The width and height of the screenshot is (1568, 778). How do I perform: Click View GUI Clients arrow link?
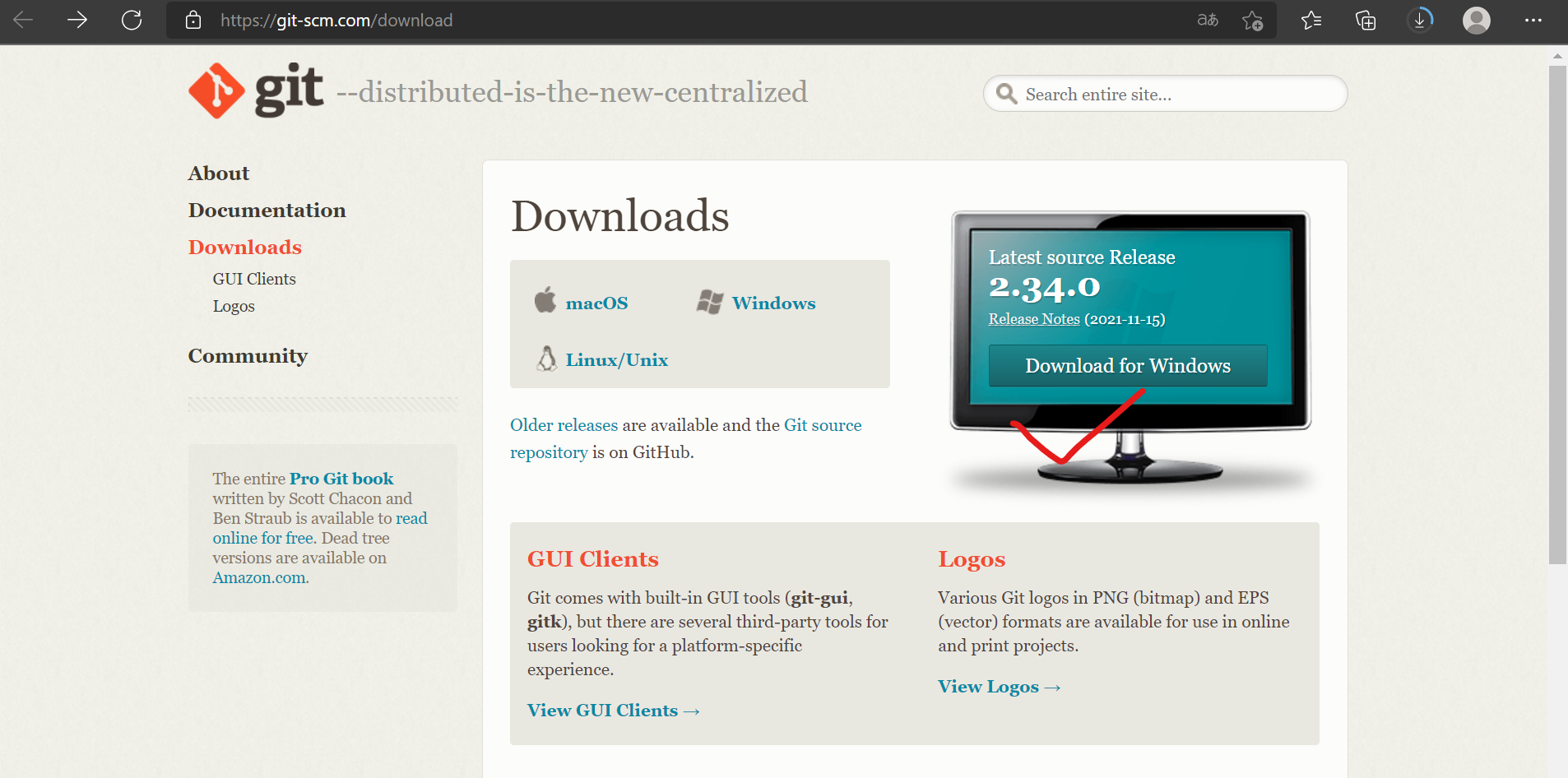pos(614,711)
